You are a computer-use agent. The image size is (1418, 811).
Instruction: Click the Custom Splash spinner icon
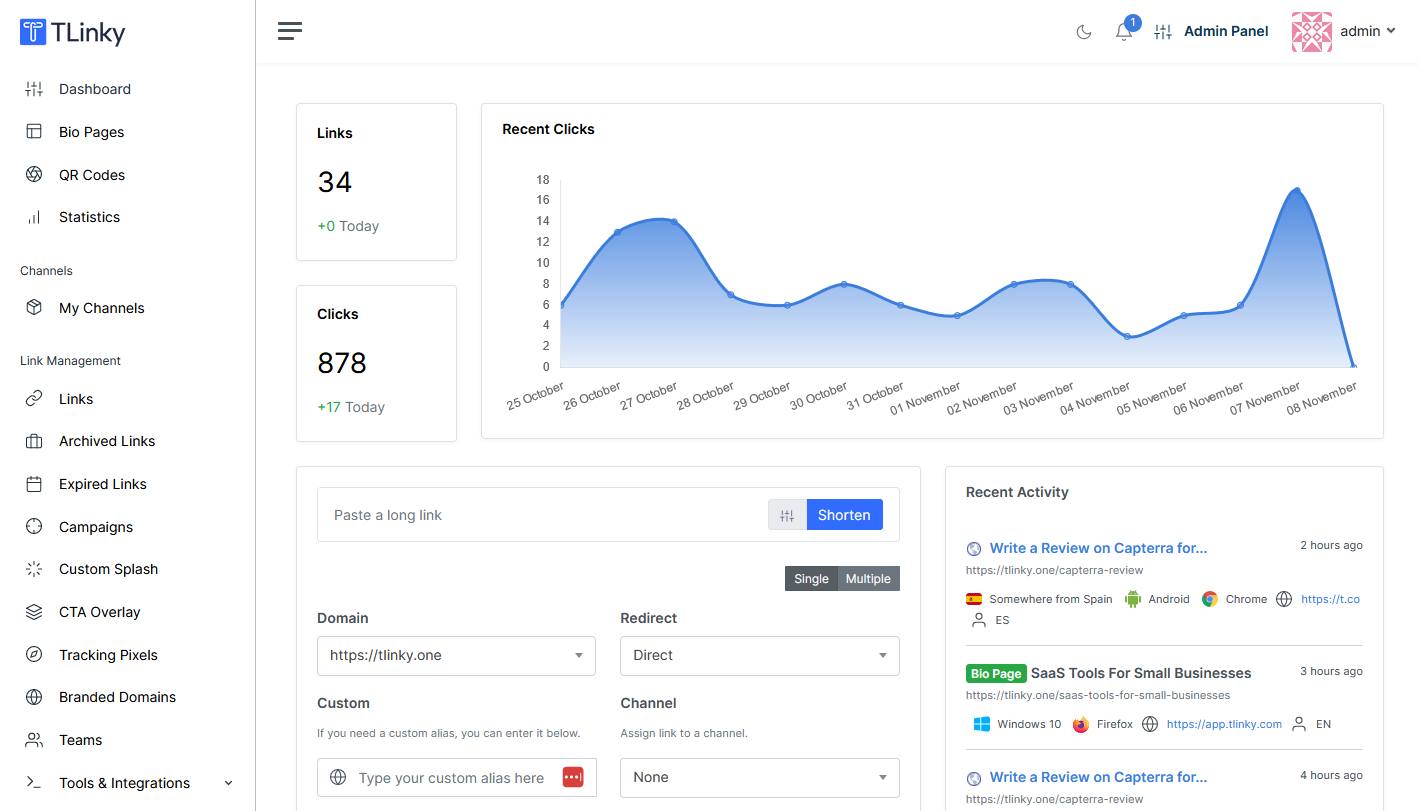34,569
